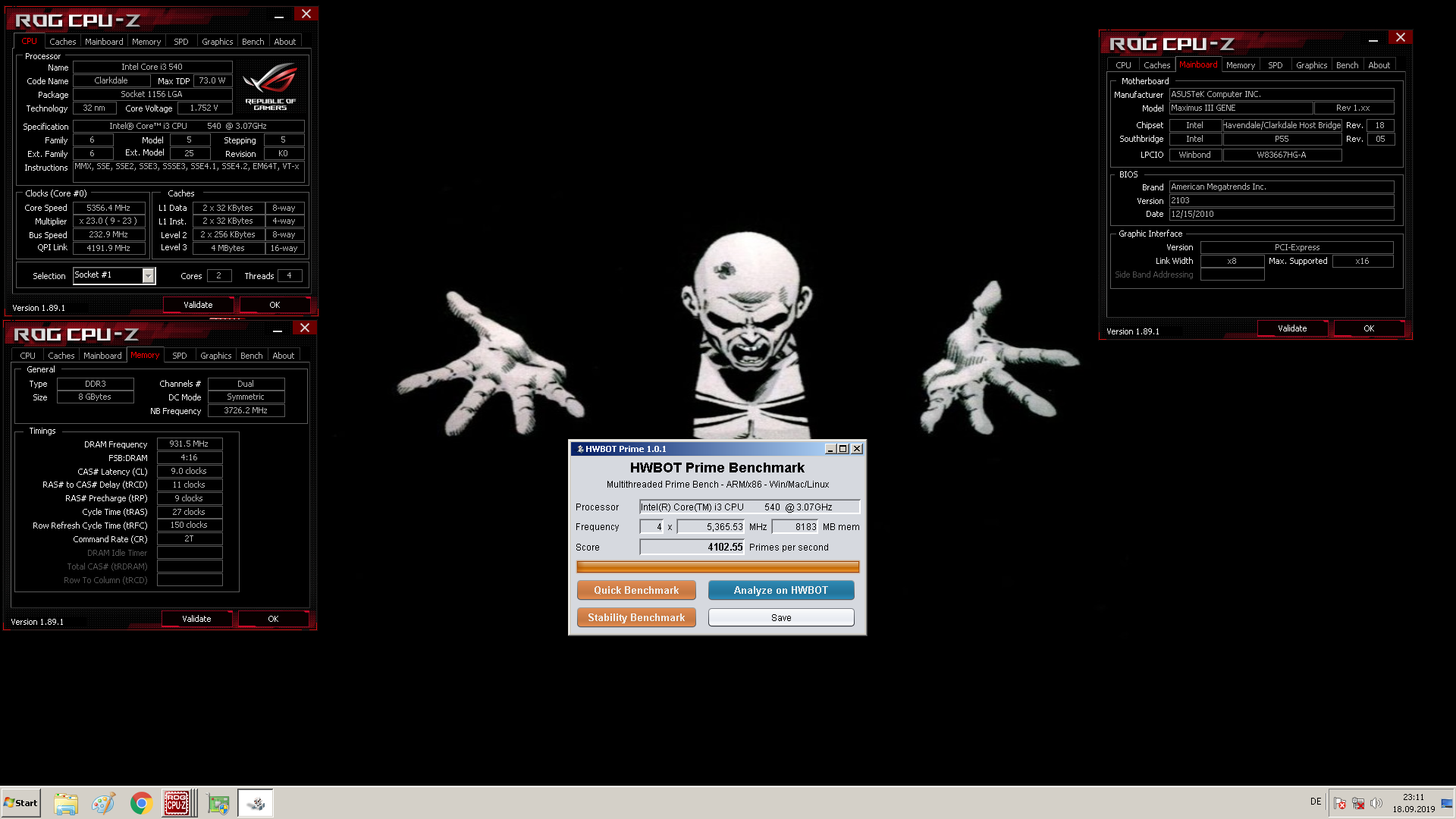Click Save in HWBOT Prime
Viewport: 1456px width, 819px height.
781,617
